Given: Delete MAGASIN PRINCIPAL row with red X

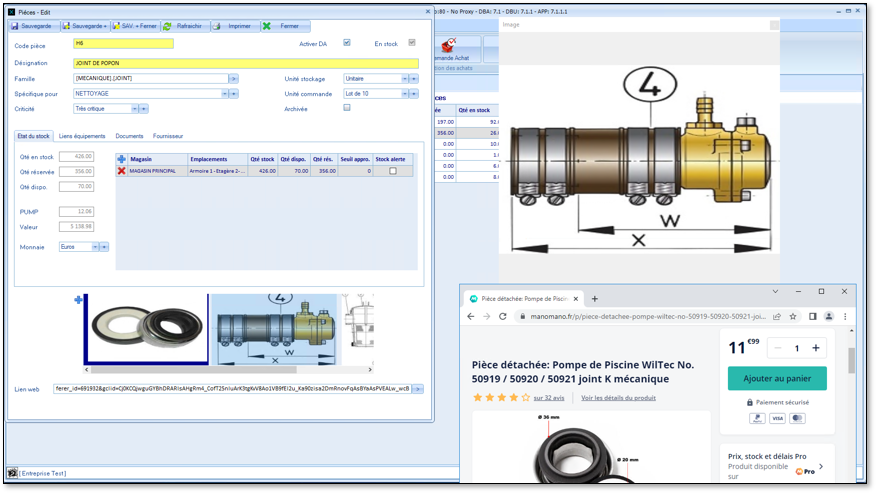Looking at the screenshot, I should (121, 171).
